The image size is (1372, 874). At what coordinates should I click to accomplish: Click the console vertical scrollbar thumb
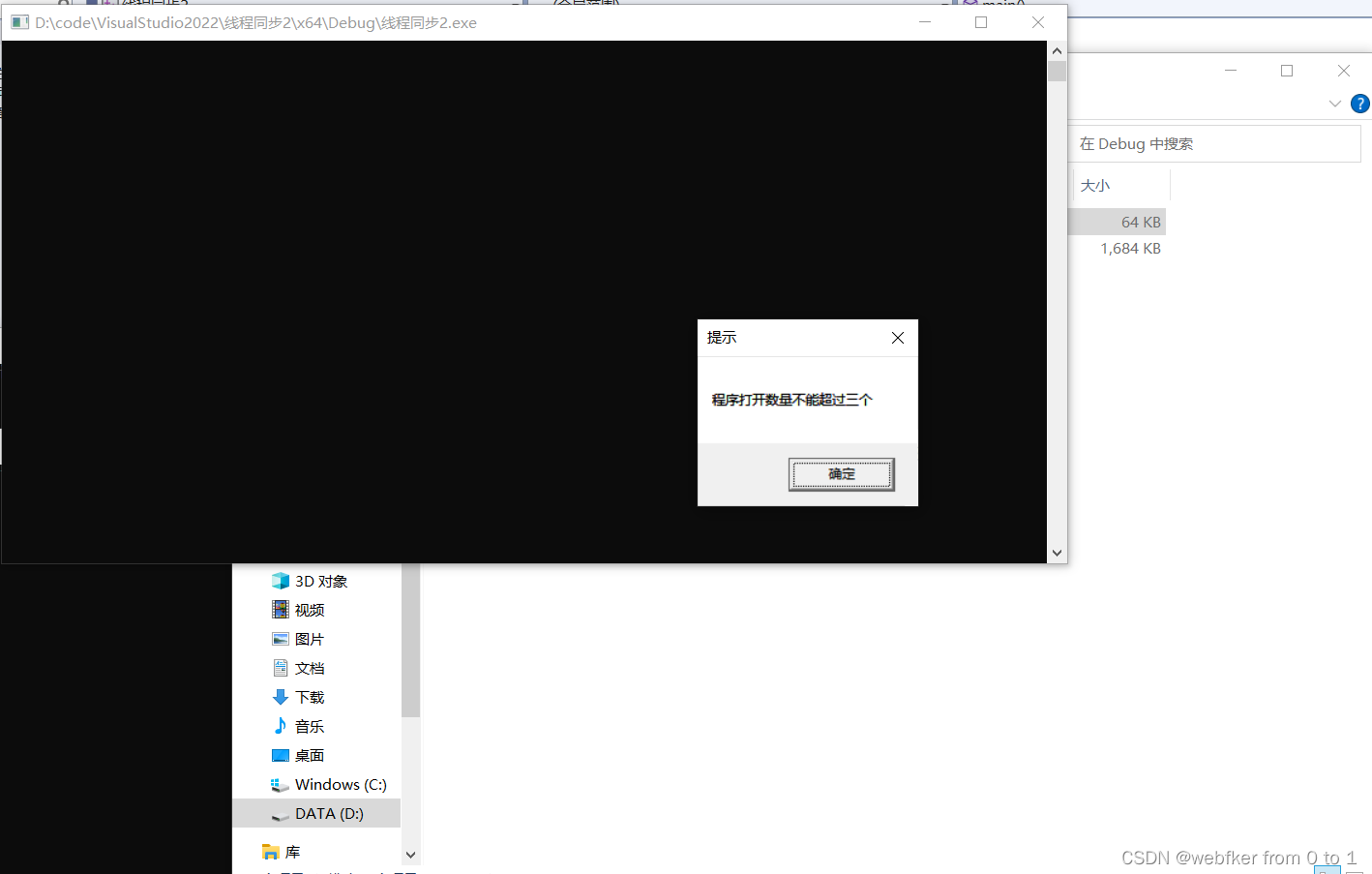coord(1057,71)
